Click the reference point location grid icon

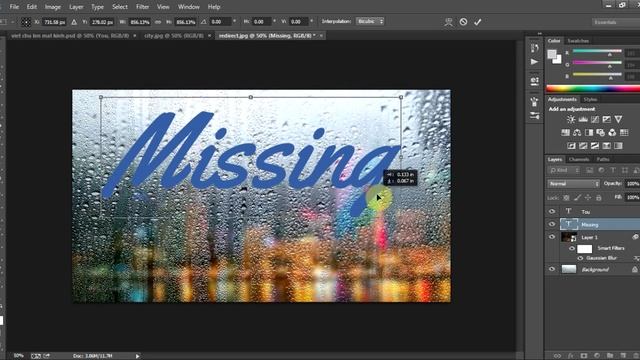tap(26, 22)
